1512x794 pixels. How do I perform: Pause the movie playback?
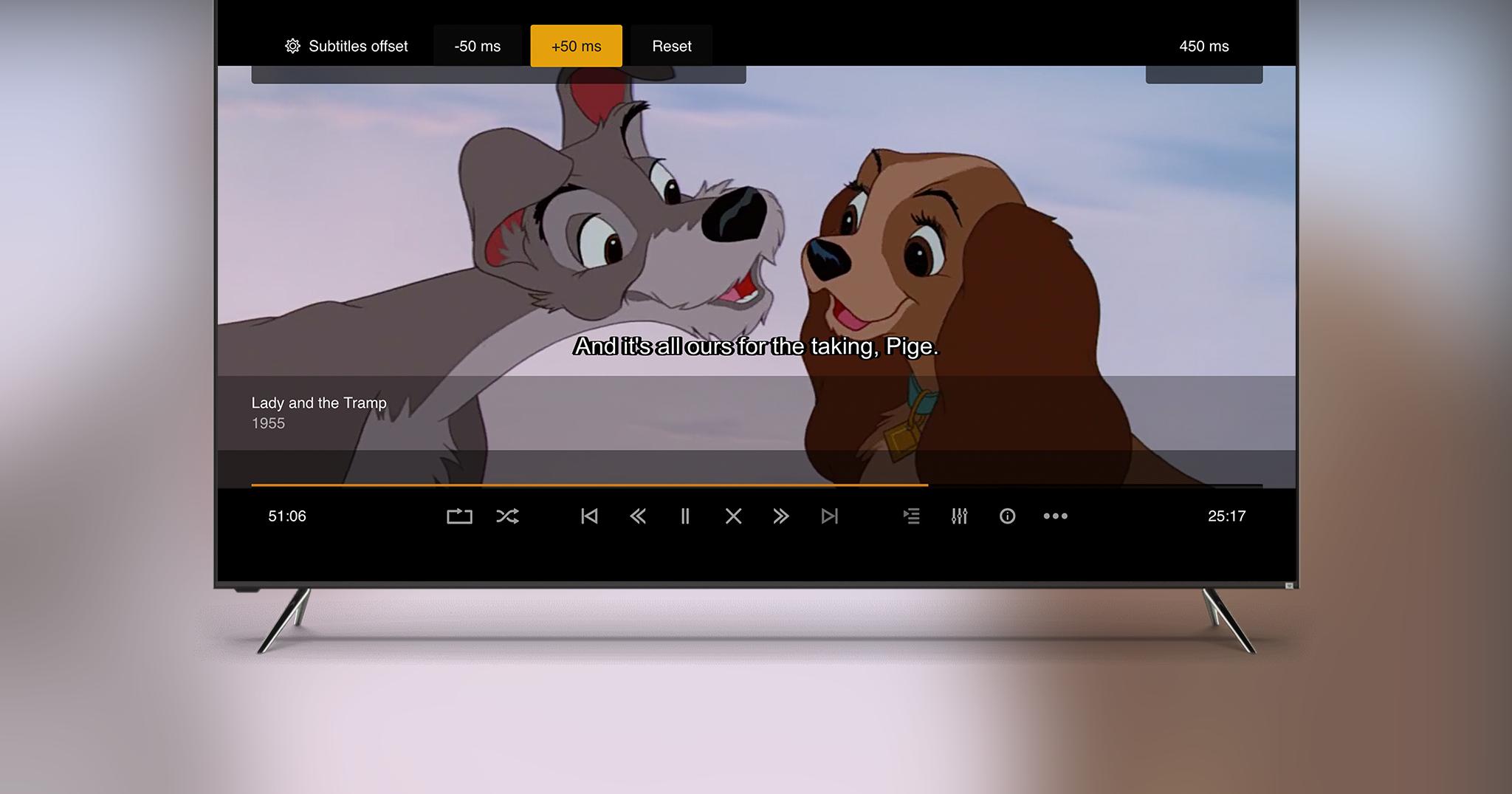(685, 516)
